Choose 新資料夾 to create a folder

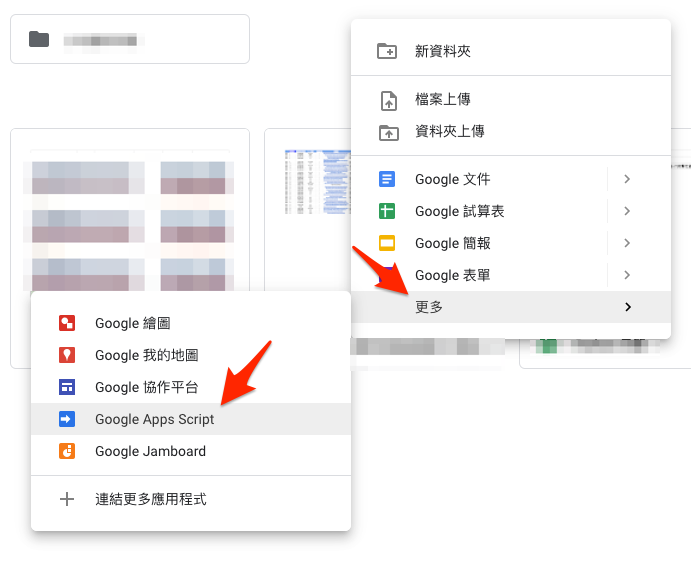pos(443,51)
